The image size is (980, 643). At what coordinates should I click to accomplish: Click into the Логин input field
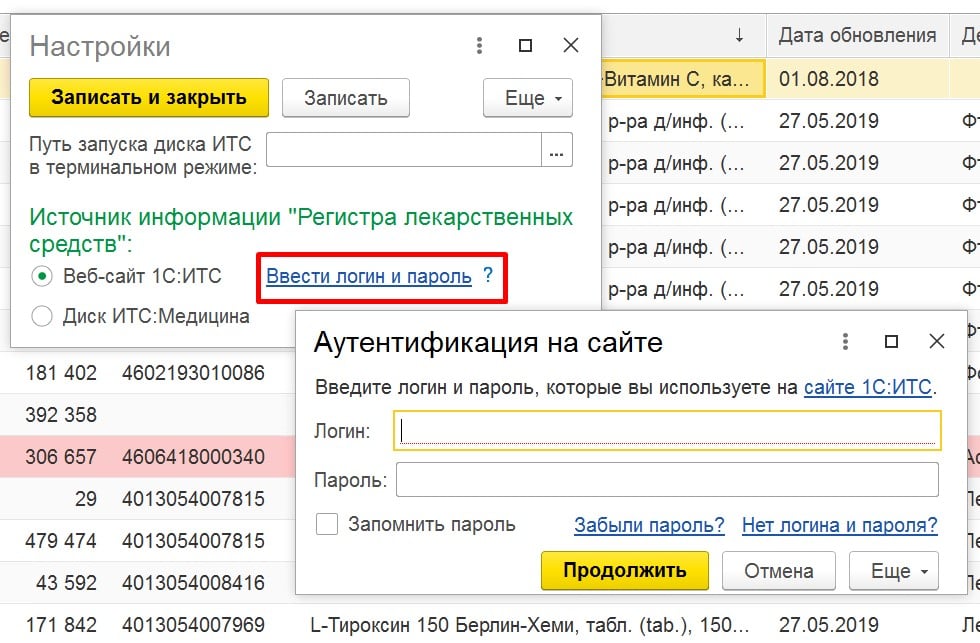pos(667,431)
